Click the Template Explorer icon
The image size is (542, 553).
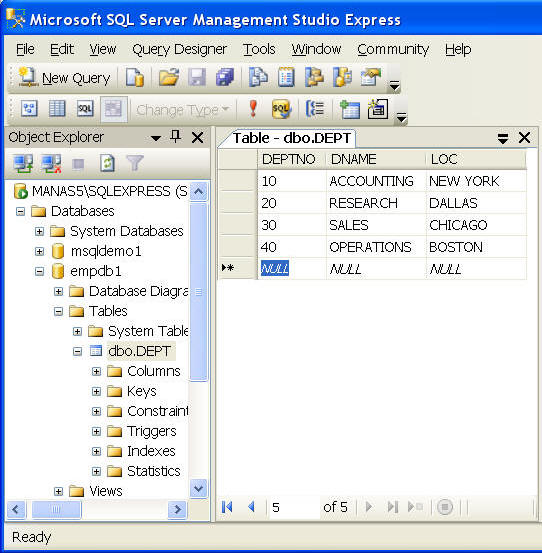tap(342, 78)
